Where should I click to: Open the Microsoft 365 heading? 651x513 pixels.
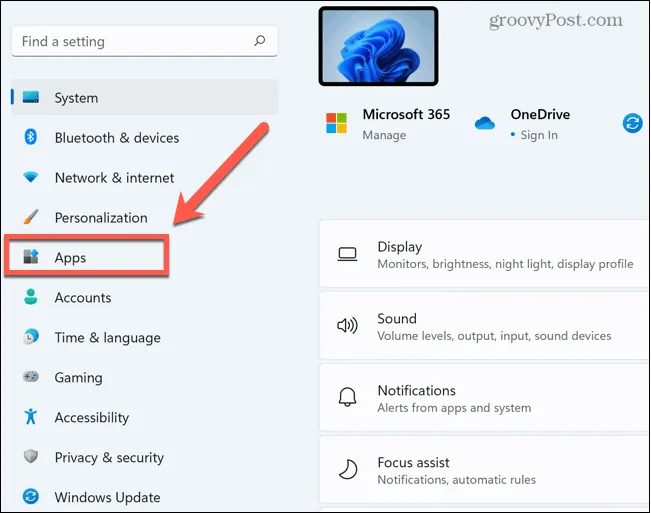coord(406,114)
